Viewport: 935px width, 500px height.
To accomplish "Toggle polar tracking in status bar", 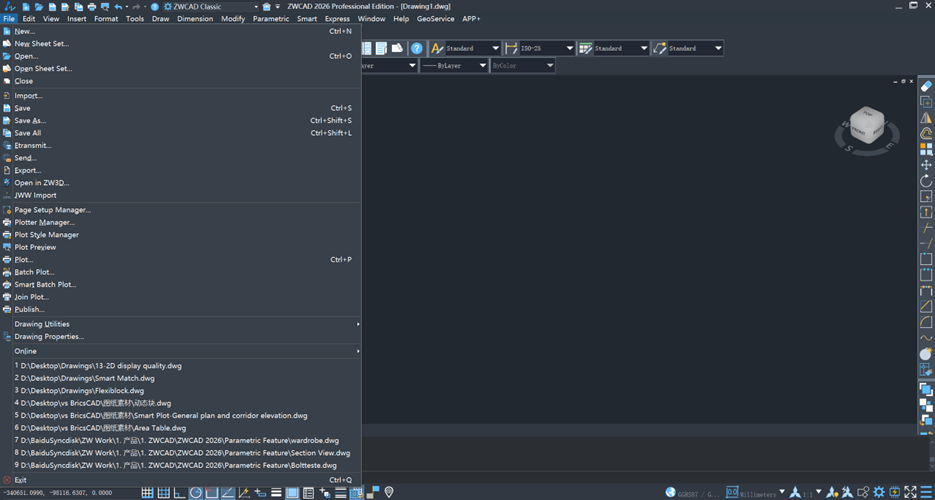I will pos(196,493).
